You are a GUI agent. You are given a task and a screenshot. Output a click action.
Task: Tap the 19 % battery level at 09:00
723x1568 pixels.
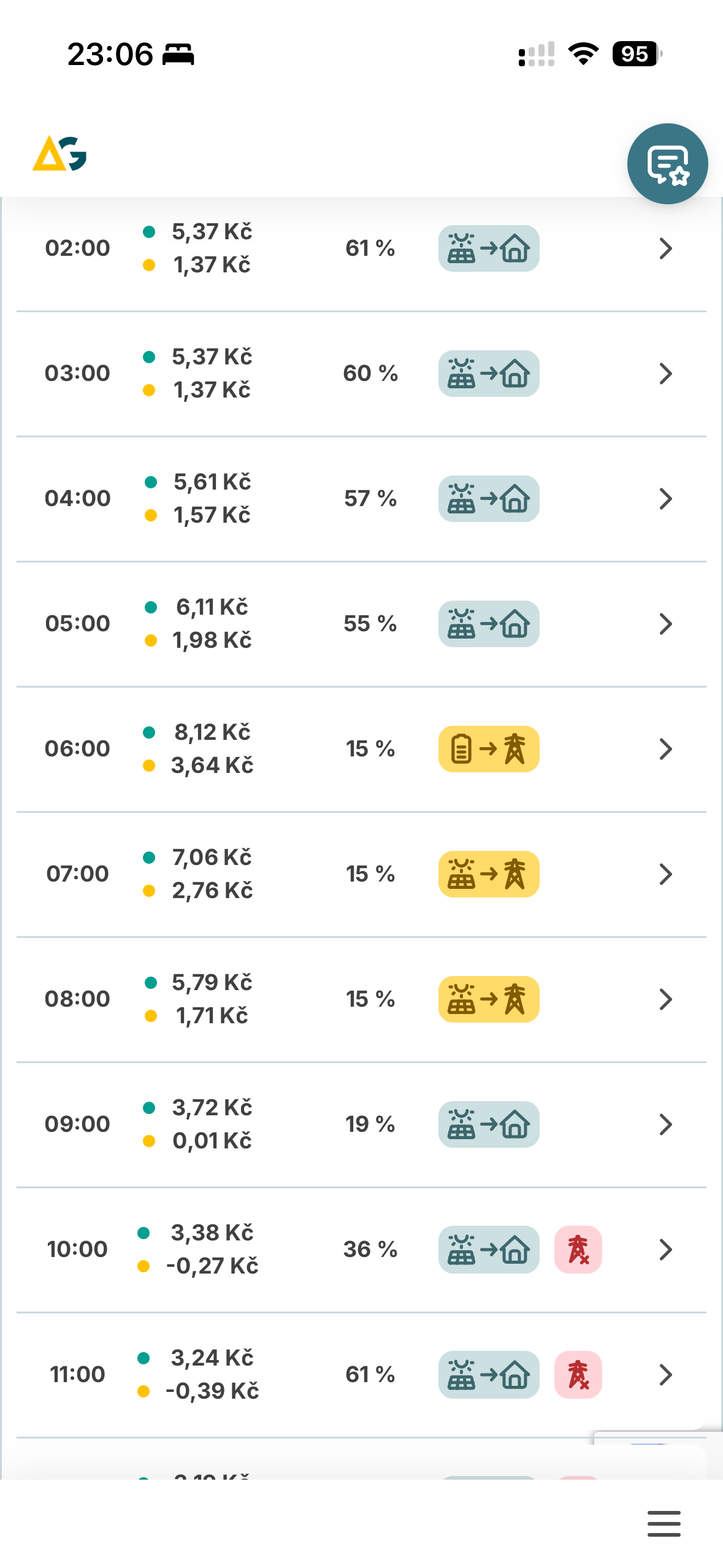(x=370, y=1124)
